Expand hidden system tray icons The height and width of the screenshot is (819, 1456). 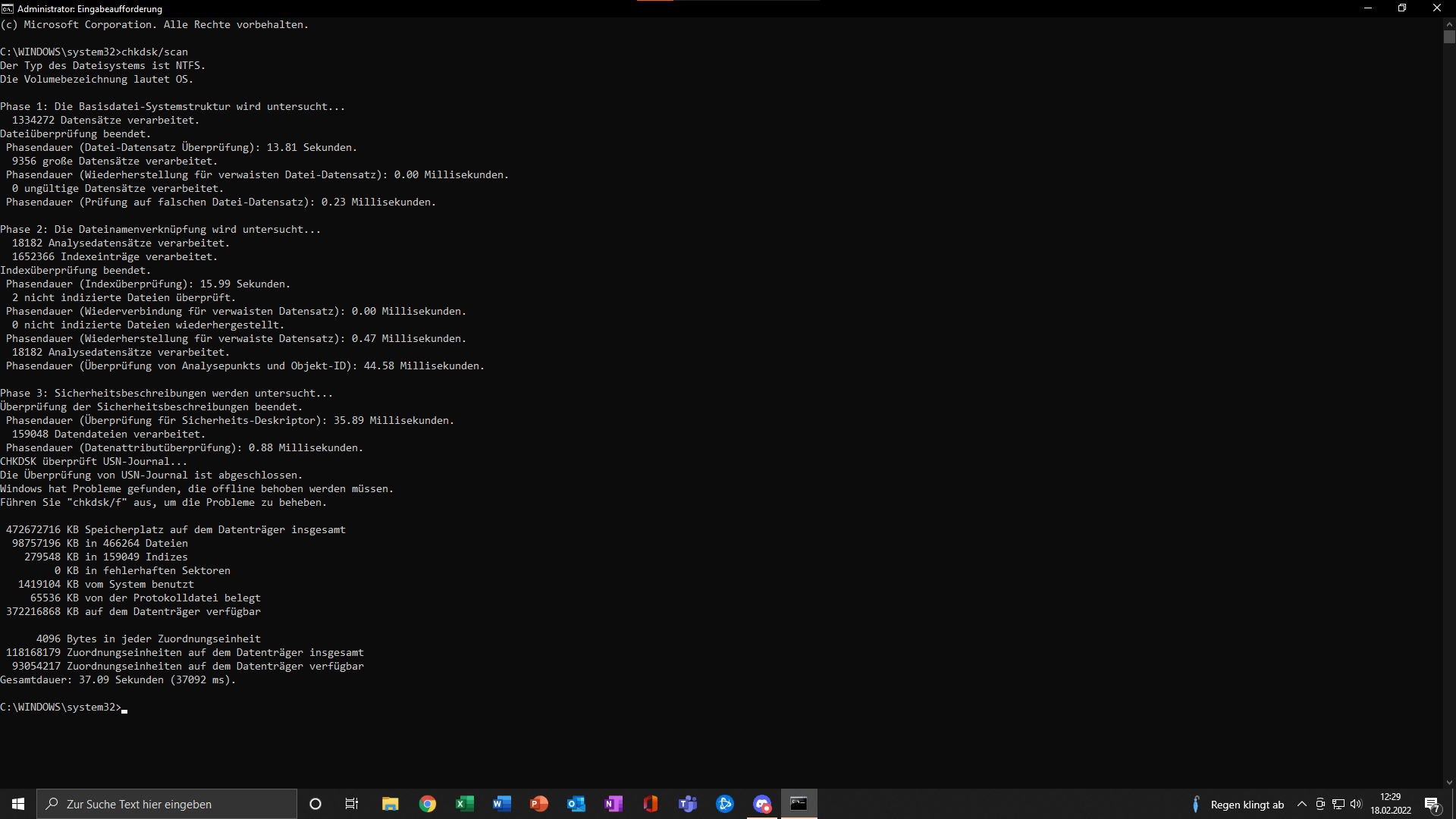click(x=1302, y=804)
